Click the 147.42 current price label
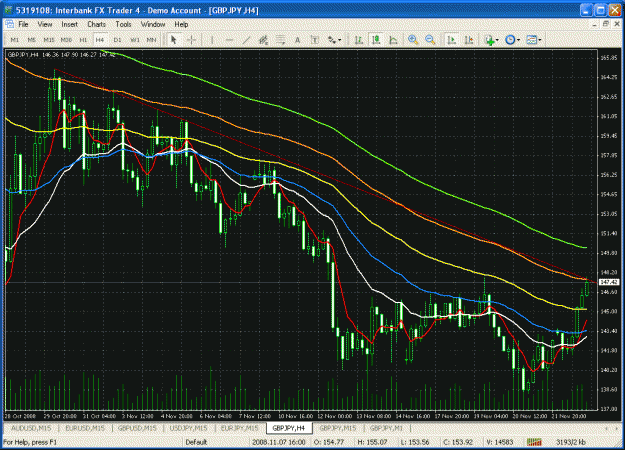 (609, 282)
